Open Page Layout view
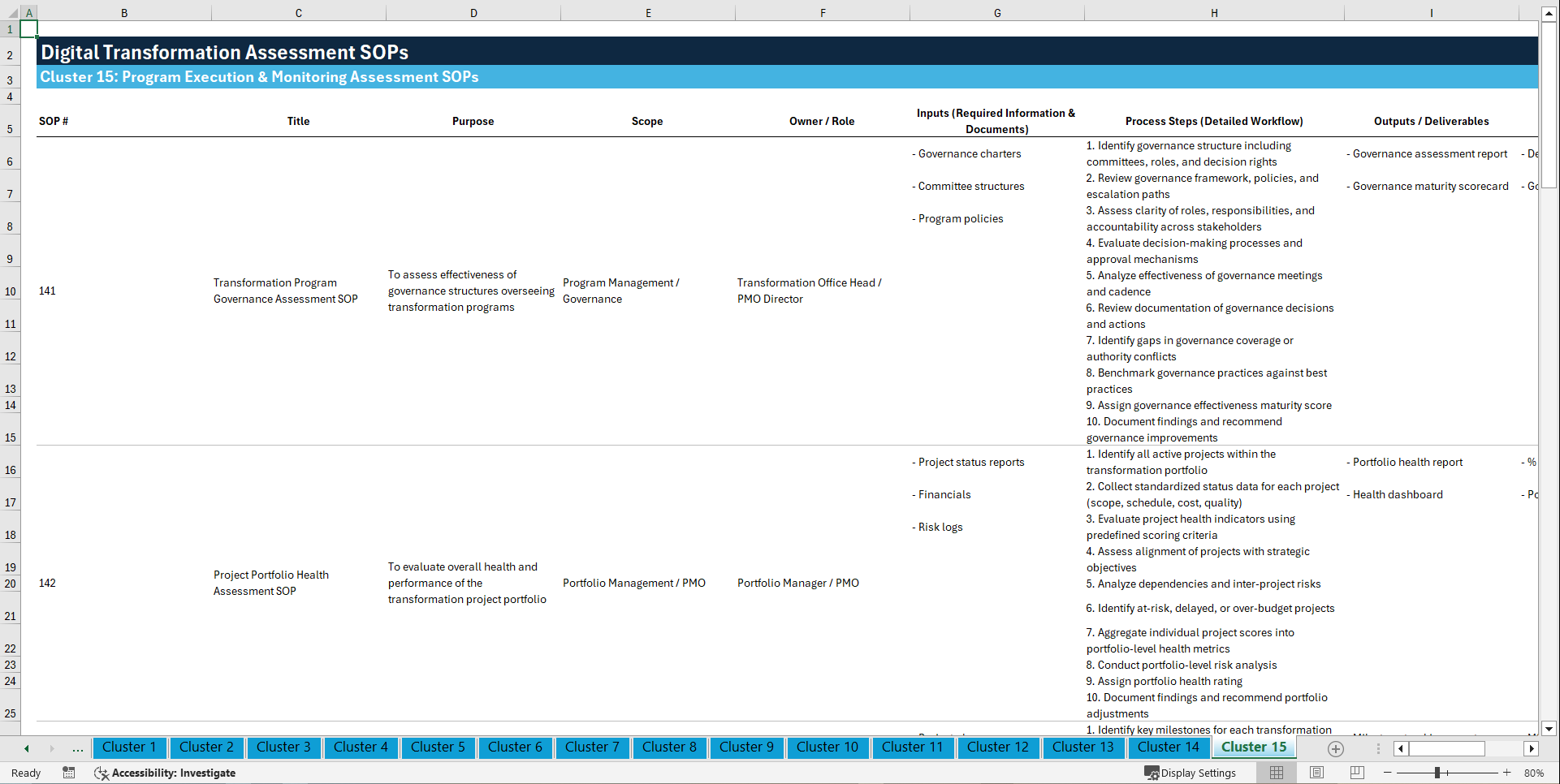Screen dimensions: 1560x784 pos(1316,773)
